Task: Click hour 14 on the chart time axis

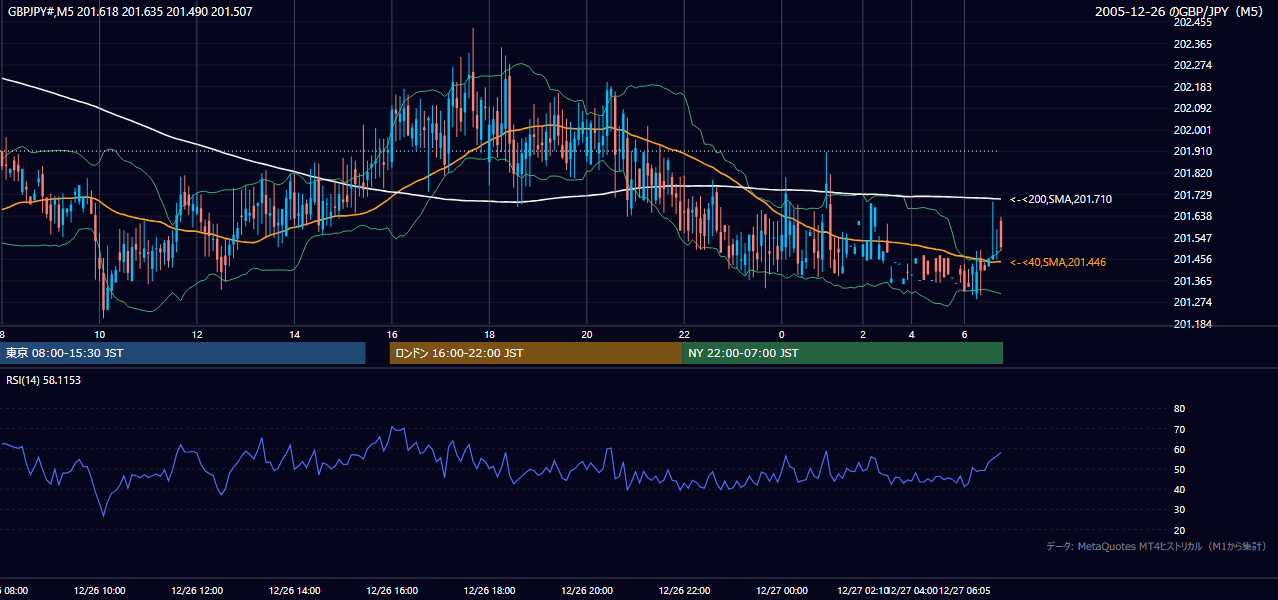Action: pos(295,334)
